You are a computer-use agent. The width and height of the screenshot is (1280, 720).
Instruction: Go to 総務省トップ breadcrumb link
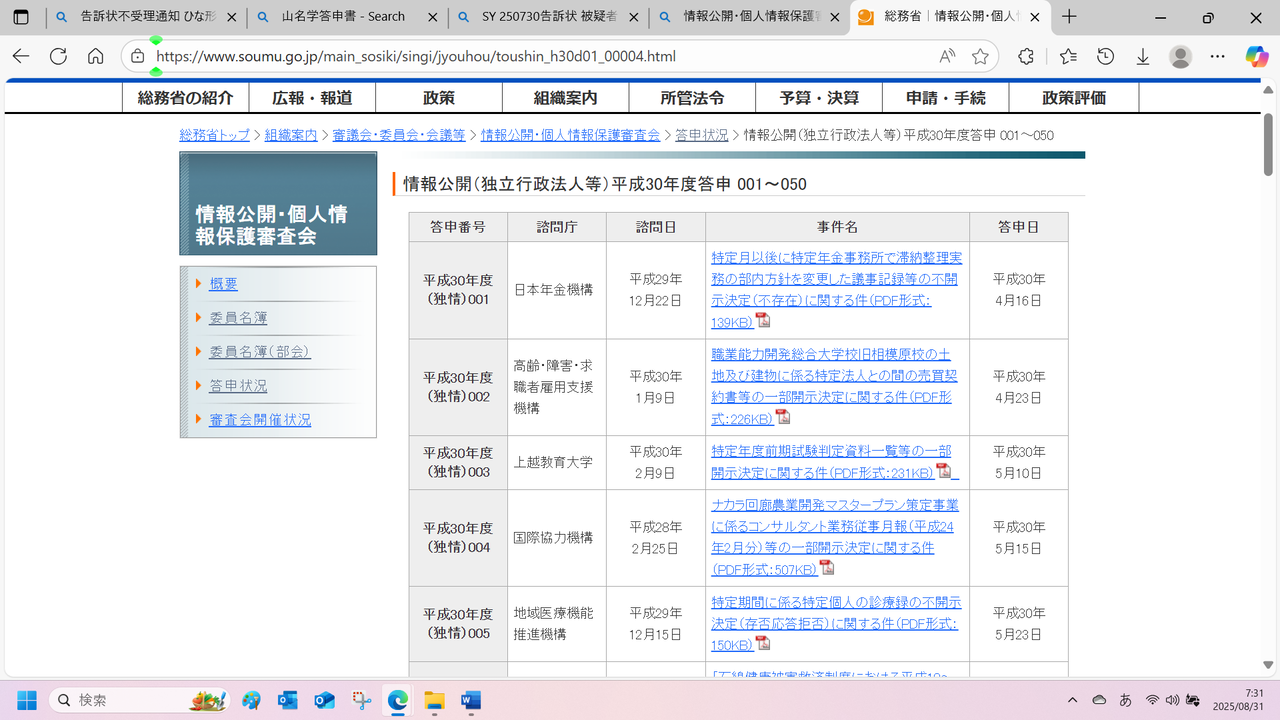pos(214,135)
